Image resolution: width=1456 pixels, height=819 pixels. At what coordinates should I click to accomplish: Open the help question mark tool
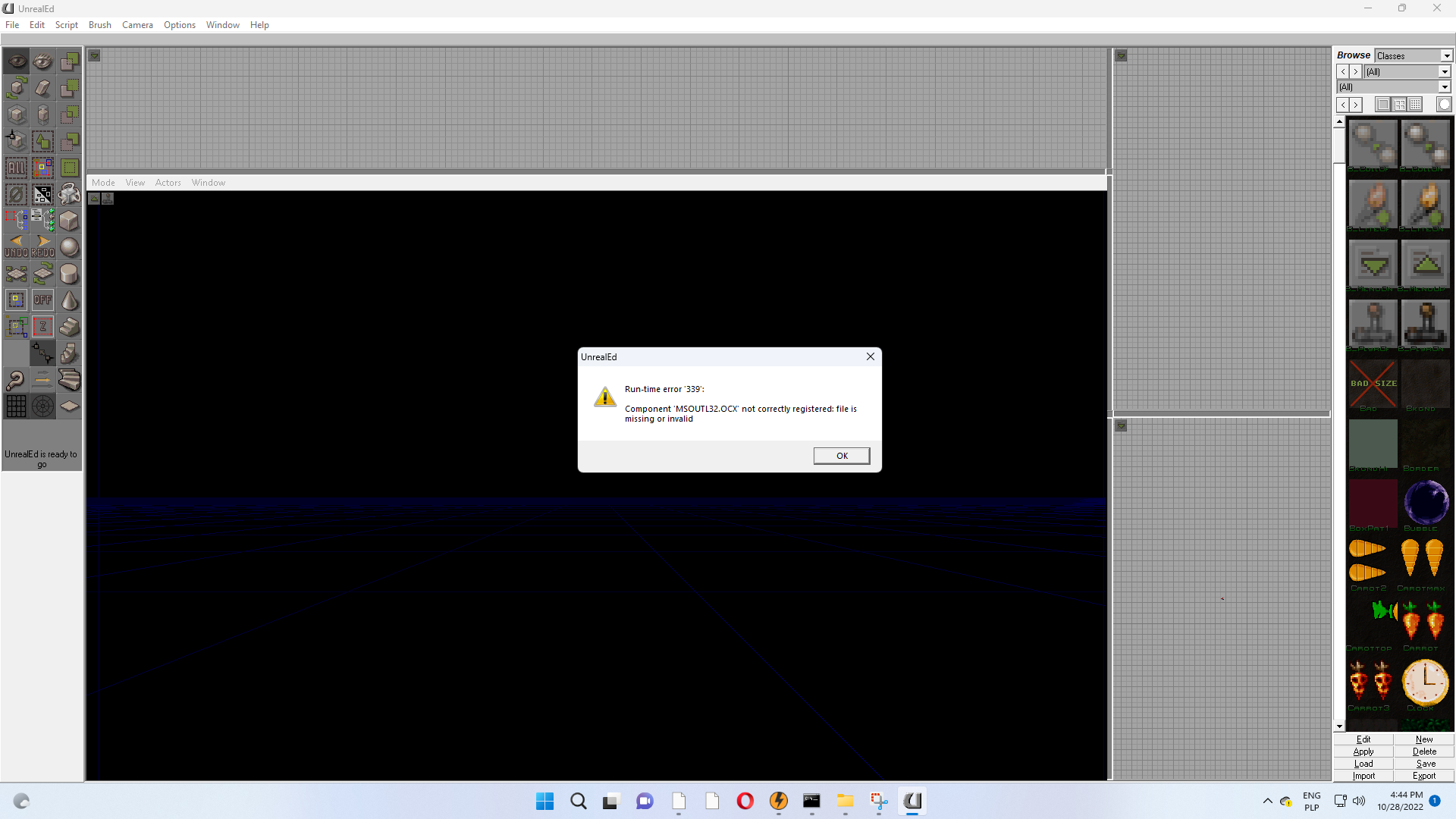coord(17,380)
